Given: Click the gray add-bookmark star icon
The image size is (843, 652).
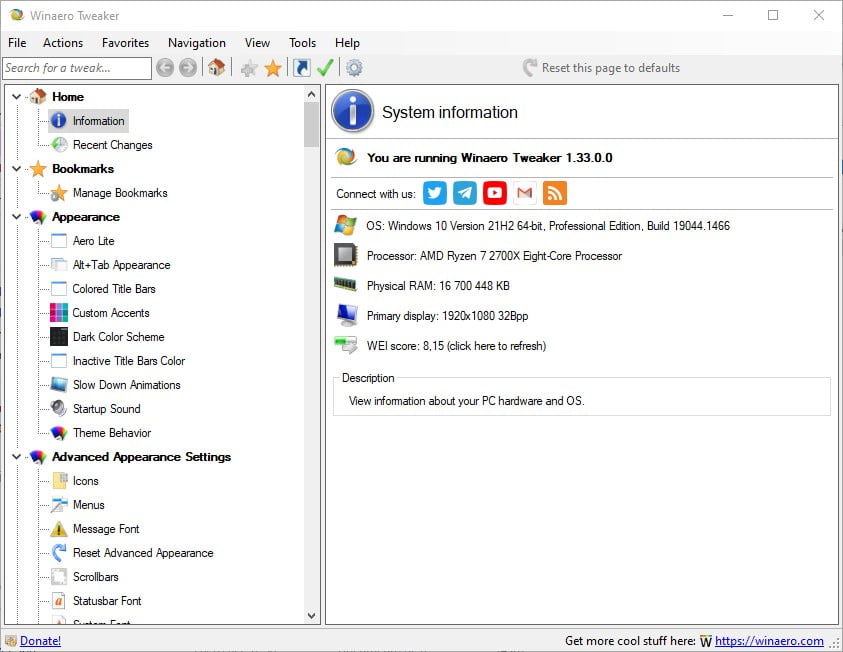Looking at the screenshot, I should click(248, 68).
